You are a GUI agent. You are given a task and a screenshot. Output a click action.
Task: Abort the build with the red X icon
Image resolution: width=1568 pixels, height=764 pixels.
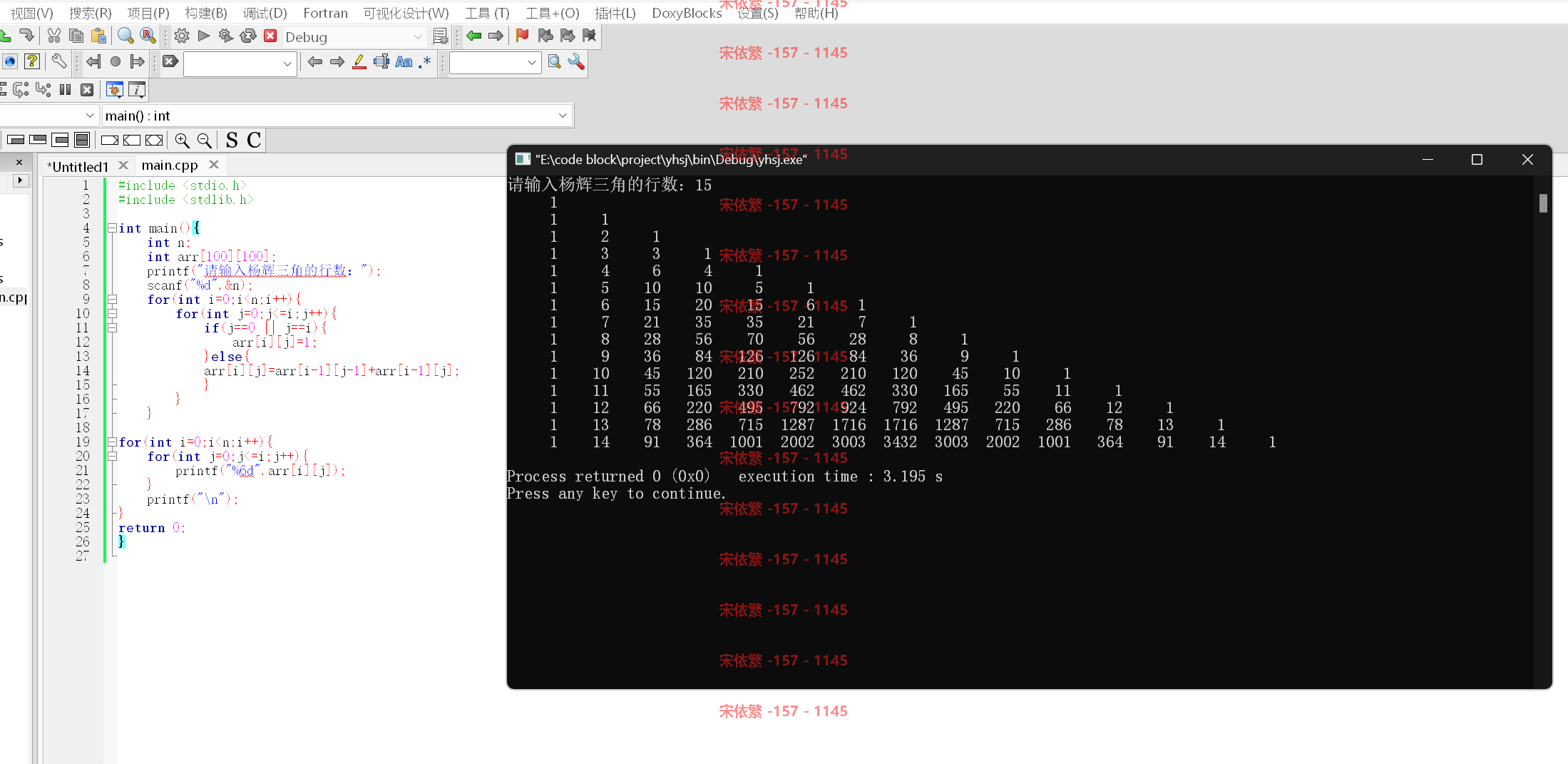[270, 36]
